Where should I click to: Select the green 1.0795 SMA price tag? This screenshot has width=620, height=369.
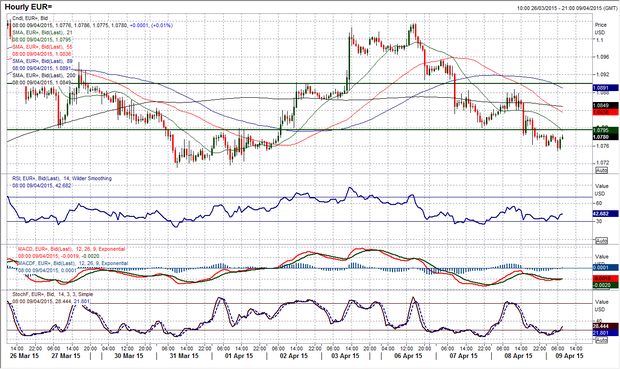(x=606, y=130)
